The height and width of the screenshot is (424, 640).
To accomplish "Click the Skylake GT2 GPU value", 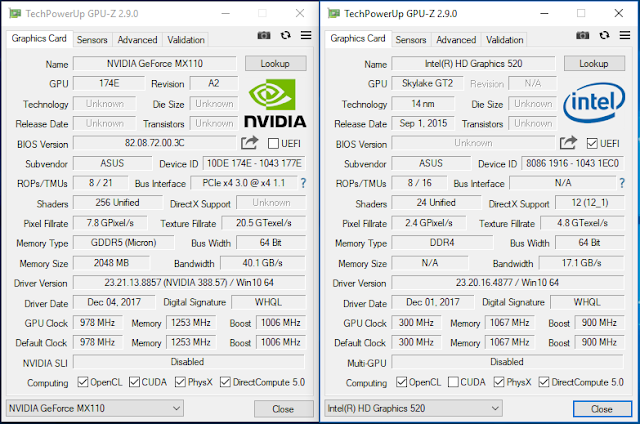I will [427, 83].
